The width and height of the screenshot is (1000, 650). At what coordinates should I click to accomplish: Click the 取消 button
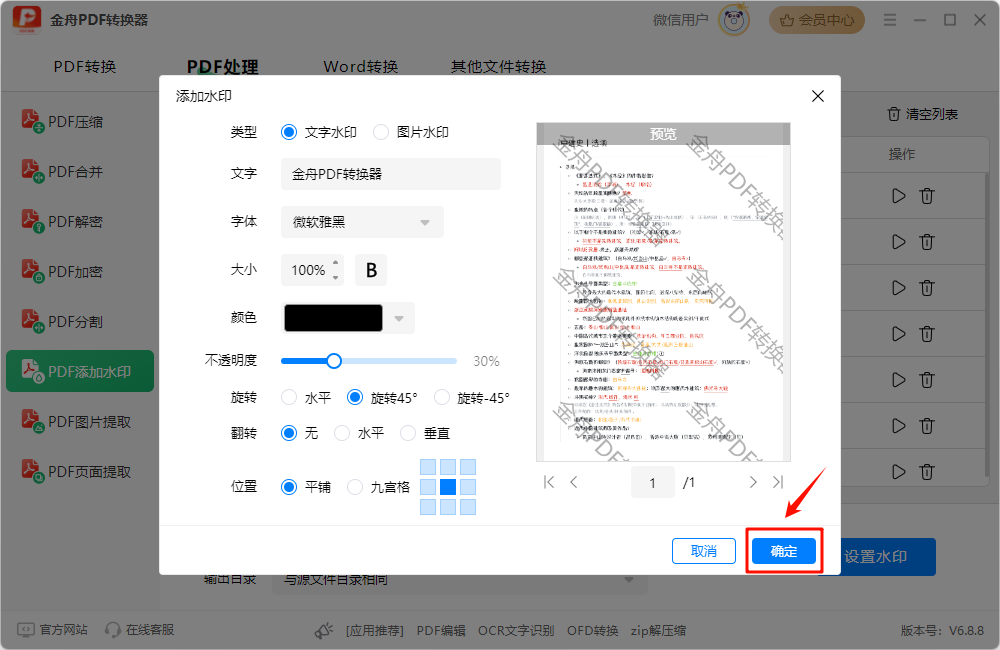click(704, 551)
